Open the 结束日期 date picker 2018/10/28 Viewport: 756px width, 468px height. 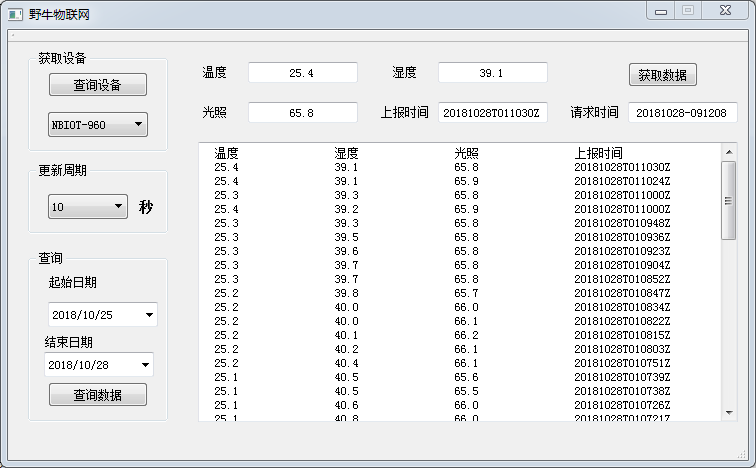[99, 365]
